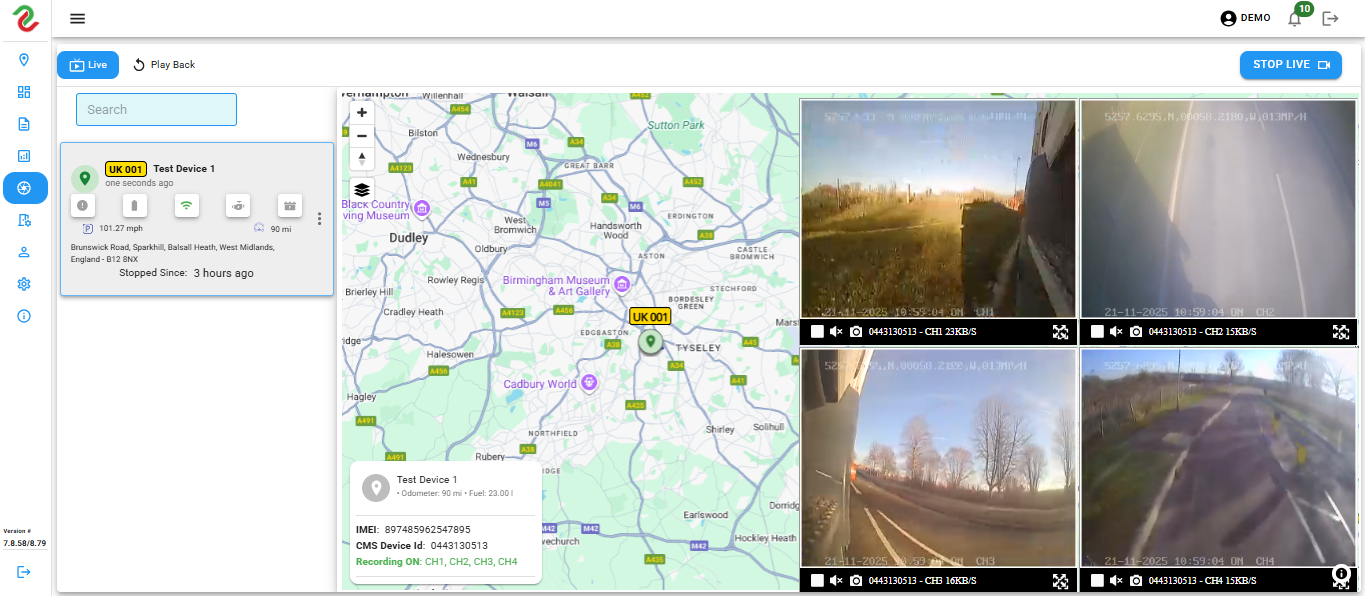
Task: Zoom in on the map
Action: click(362, 113)
